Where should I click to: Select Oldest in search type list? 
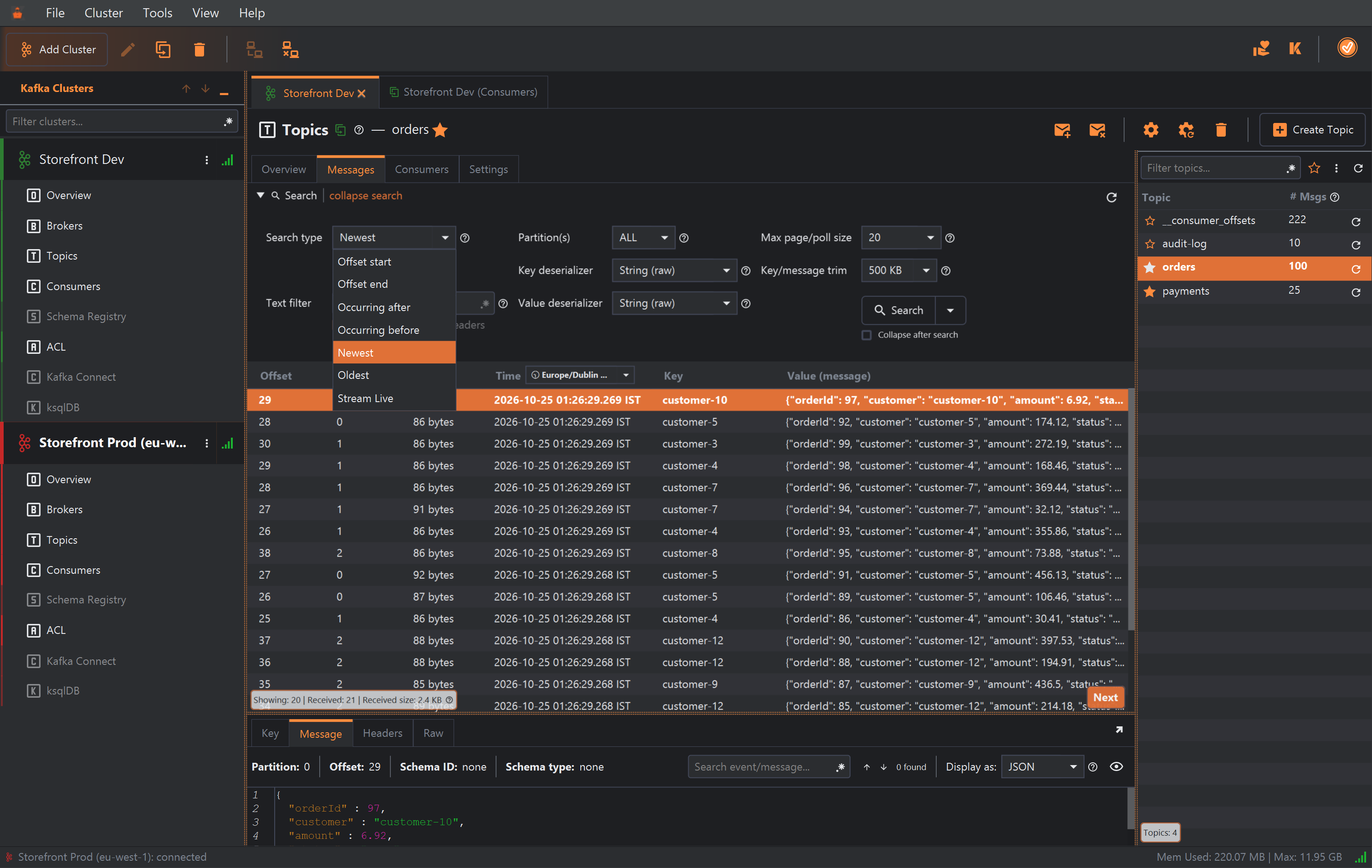[x=394, y=375]
